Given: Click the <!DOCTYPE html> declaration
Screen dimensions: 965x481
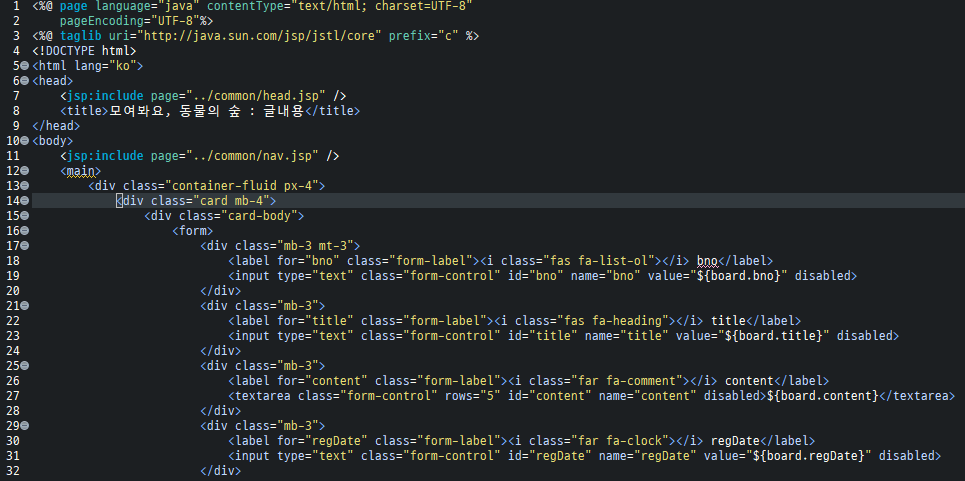Looking at the screenshot, I should pos(84,50).
